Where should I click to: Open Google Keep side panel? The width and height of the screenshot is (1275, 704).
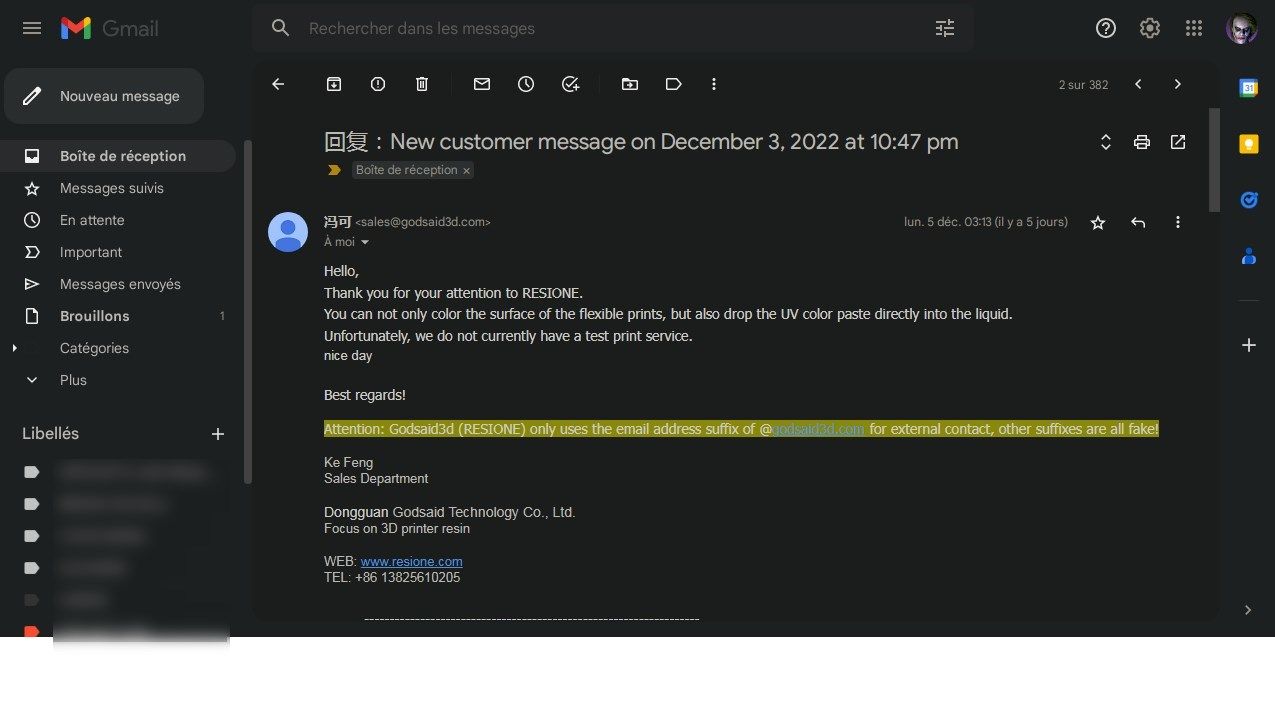(x=1248, y=144)
